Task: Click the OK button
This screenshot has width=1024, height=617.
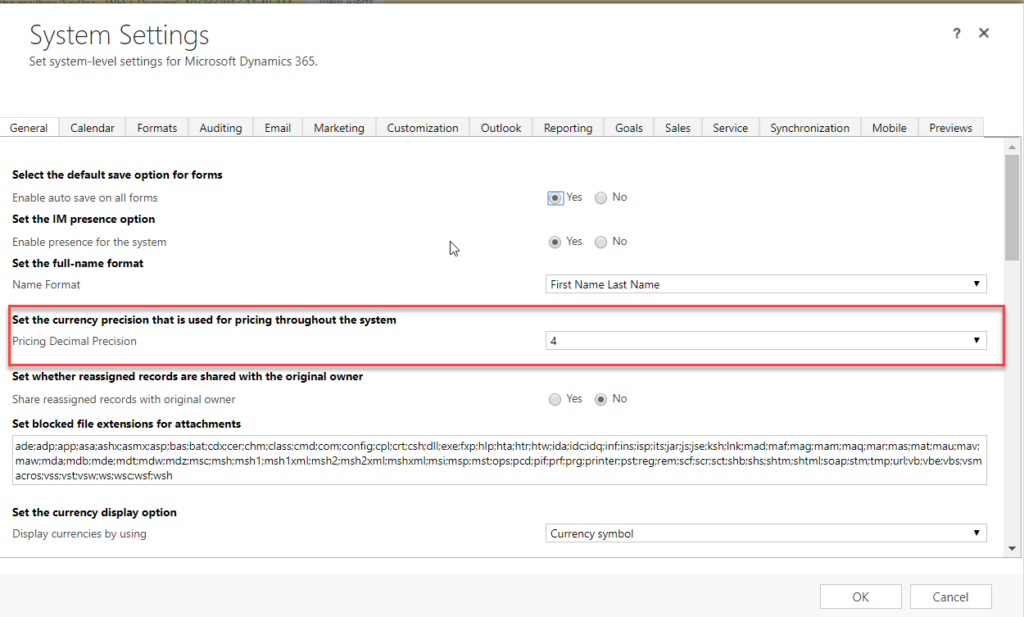Action: (x=860, y=597)
